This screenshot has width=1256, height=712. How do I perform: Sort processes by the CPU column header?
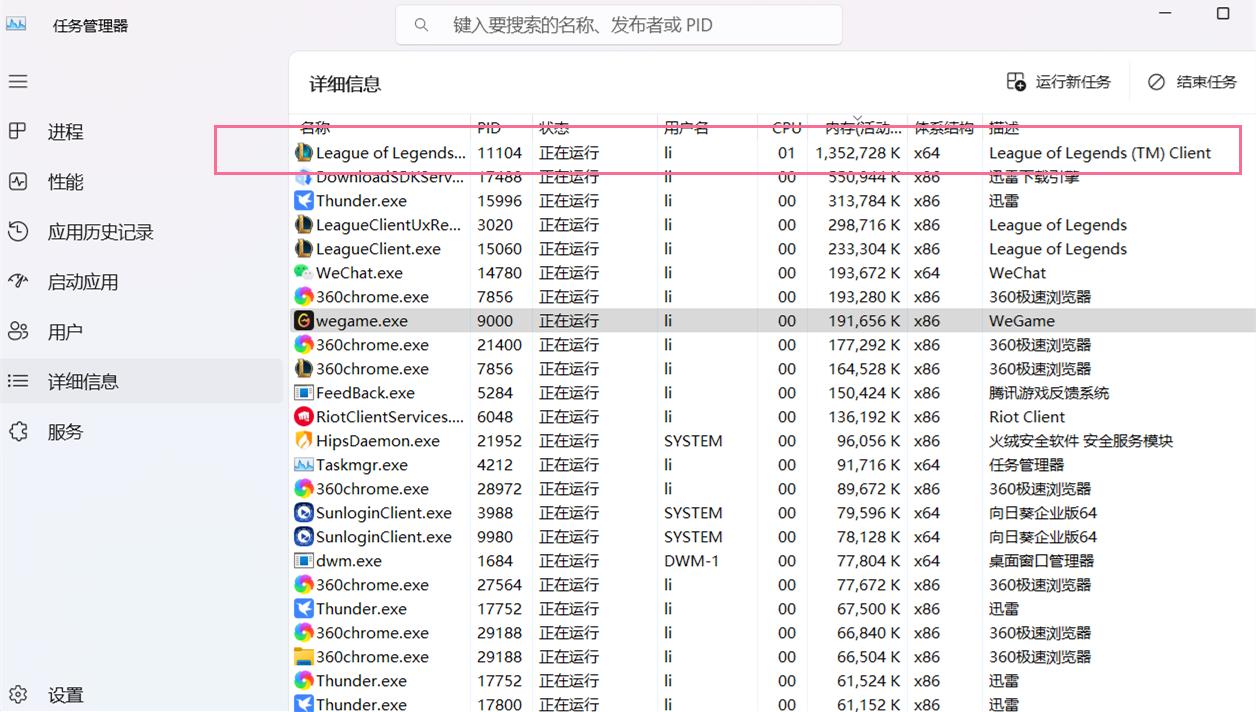(786, 127)
